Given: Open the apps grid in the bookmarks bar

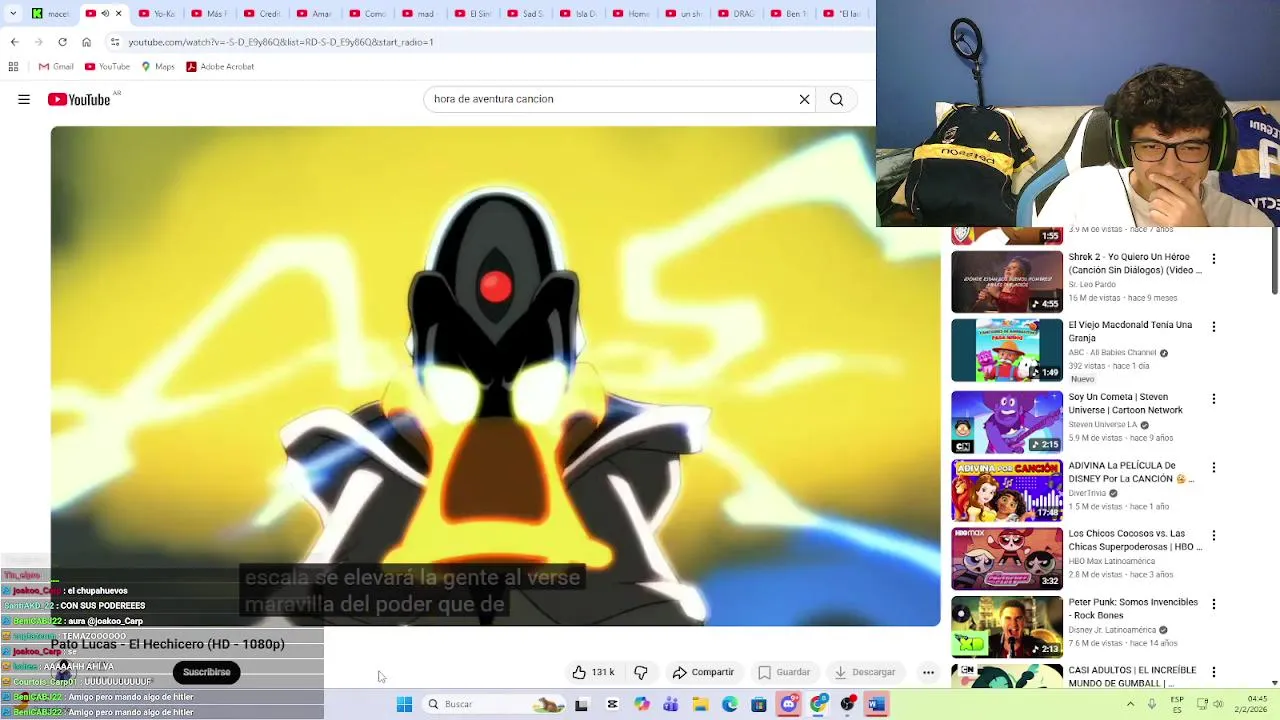Looking at the screenshot, I should (x=13, y=67).
